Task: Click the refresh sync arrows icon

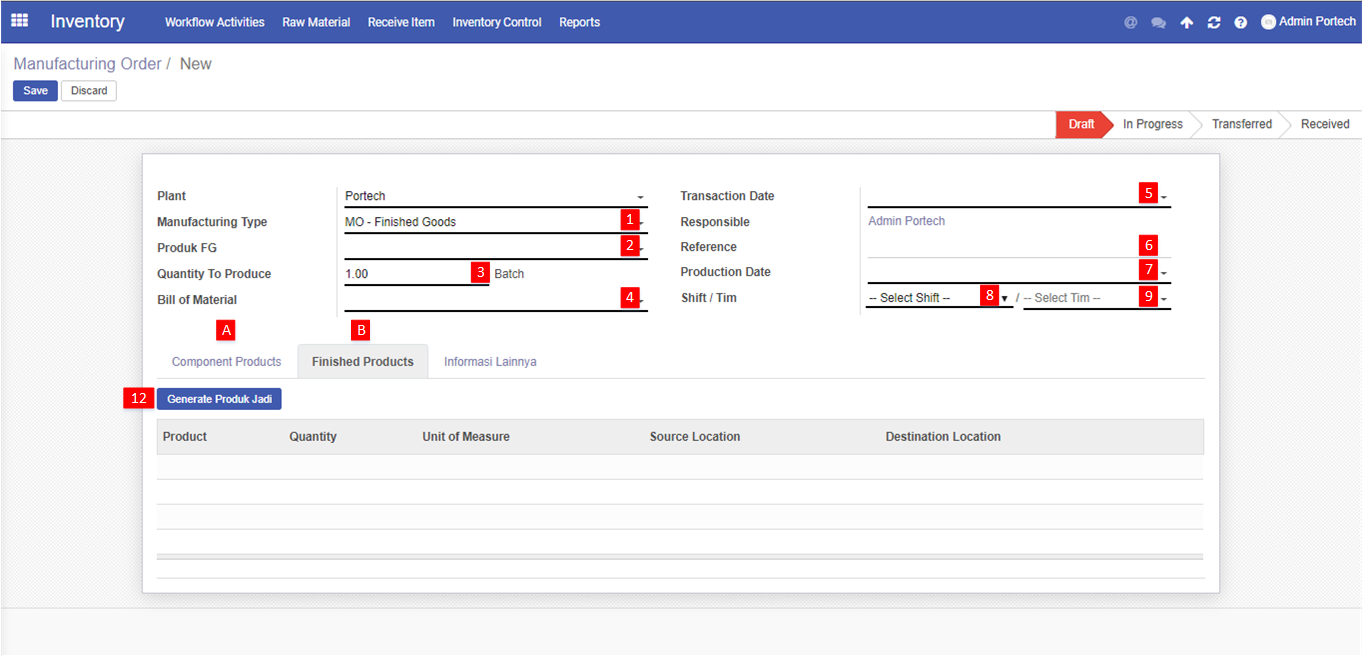Action: tap(1214, 22)
